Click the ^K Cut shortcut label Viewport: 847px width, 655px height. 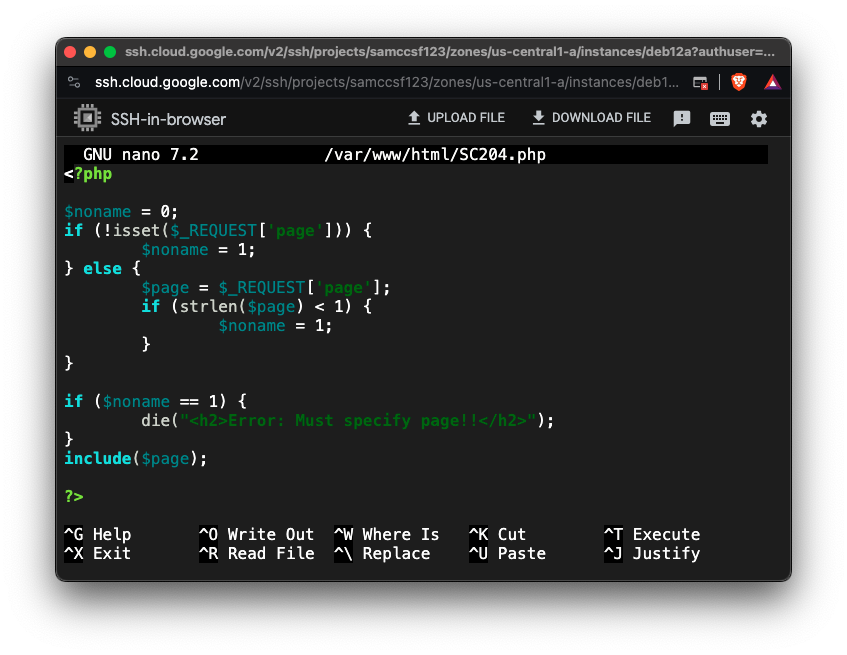(x=497, y=534)
